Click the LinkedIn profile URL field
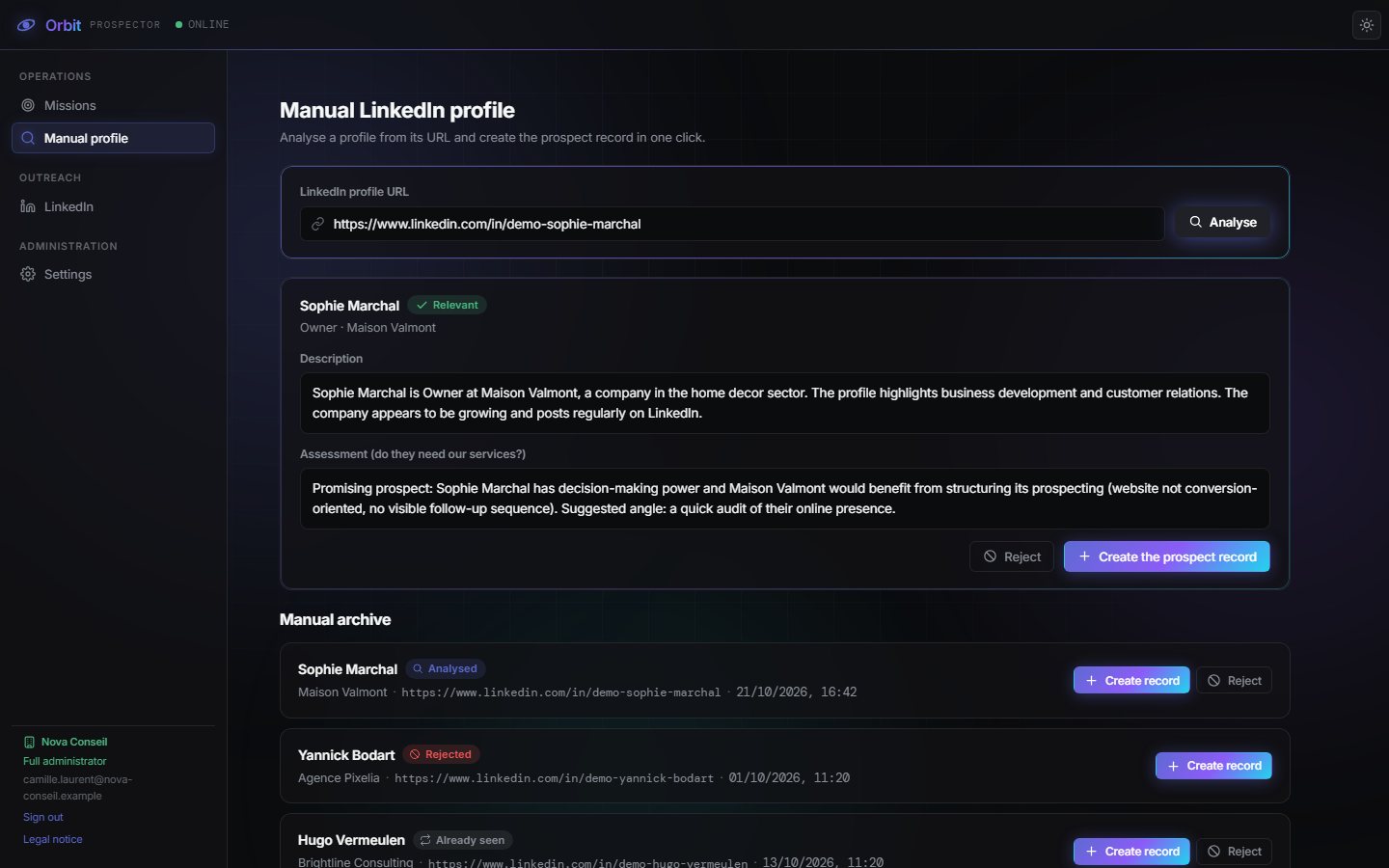1389x868 pixels. pos(732,224)
